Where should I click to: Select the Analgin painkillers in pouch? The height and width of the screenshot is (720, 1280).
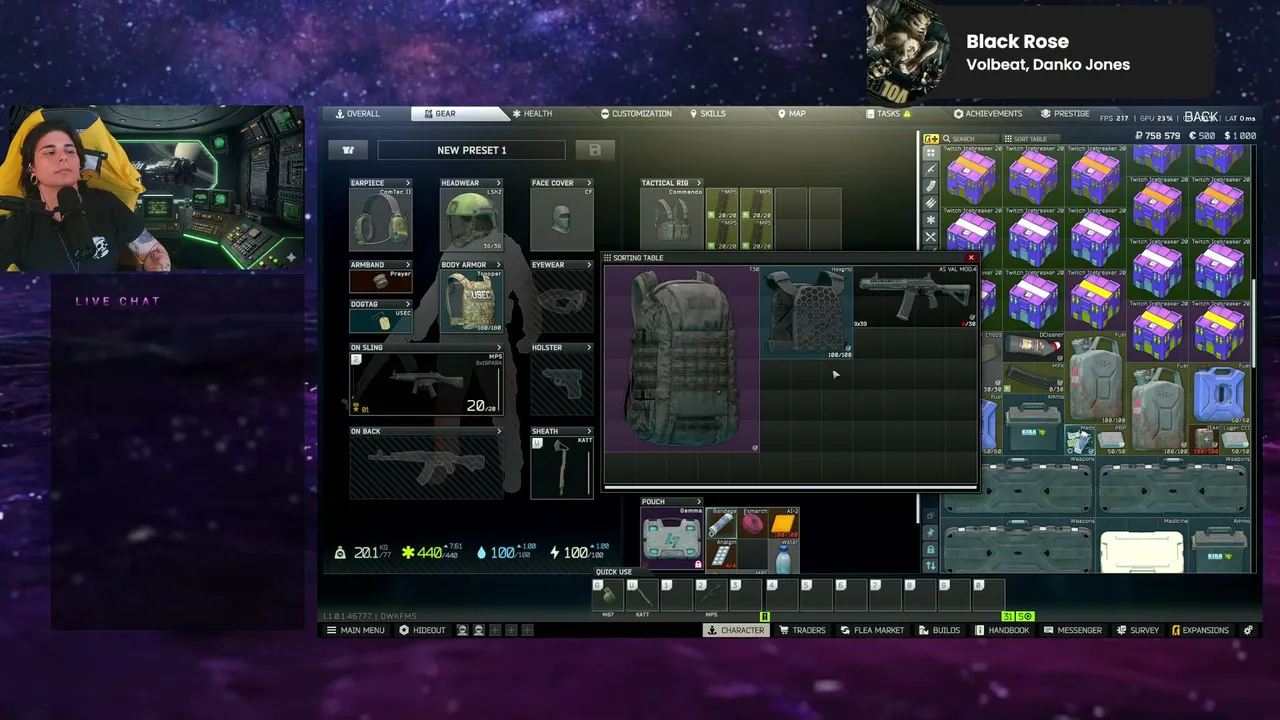(x=722, y=554)
